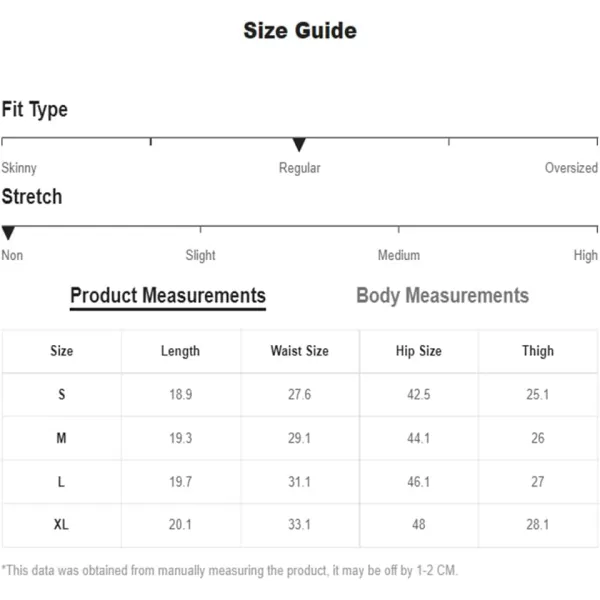Click the Length column header
Image resolution: width=600 pixels, height=600 pixels.
180,351
